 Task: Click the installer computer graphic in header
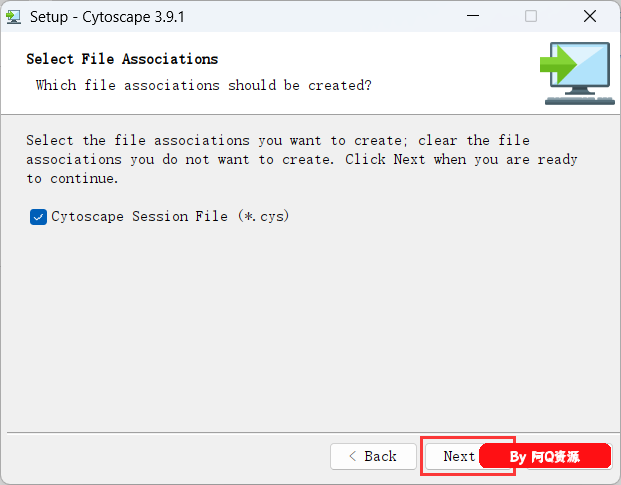click(x=577, y=73)
